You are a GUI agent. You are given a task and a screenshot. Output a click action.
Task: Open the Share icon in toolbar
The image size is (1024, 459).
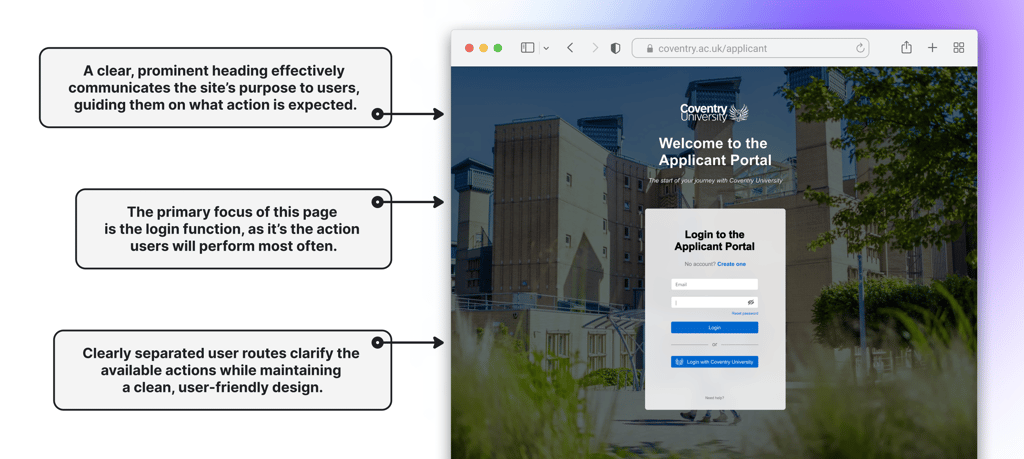tap(906, 47)
